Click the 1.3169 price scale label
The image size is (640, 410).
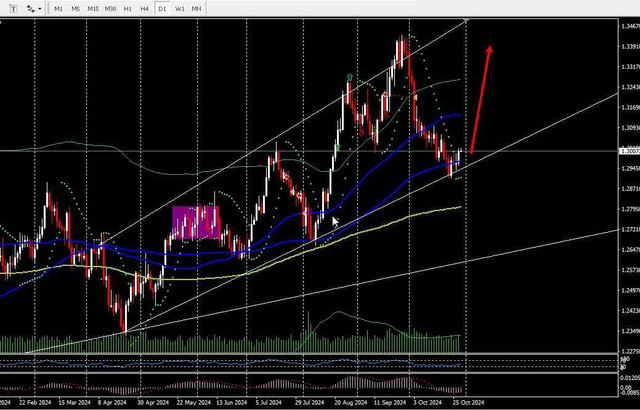point(629,108)
